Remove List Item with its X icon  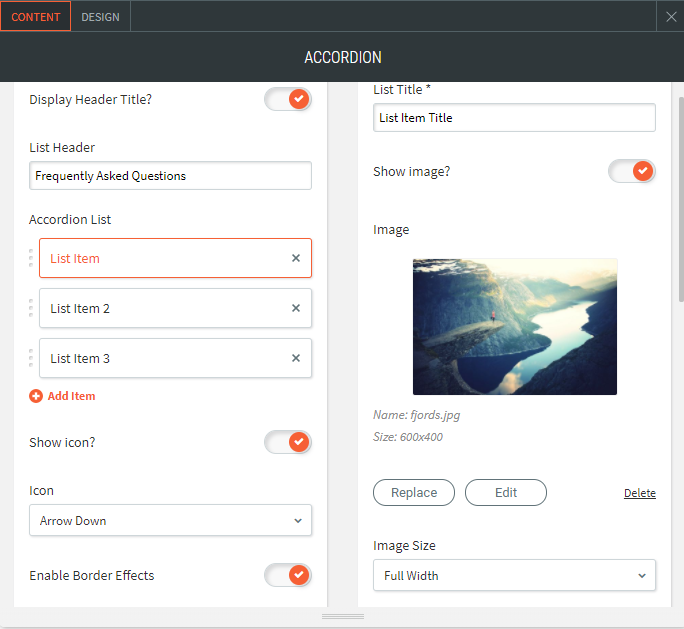point(296,258)
